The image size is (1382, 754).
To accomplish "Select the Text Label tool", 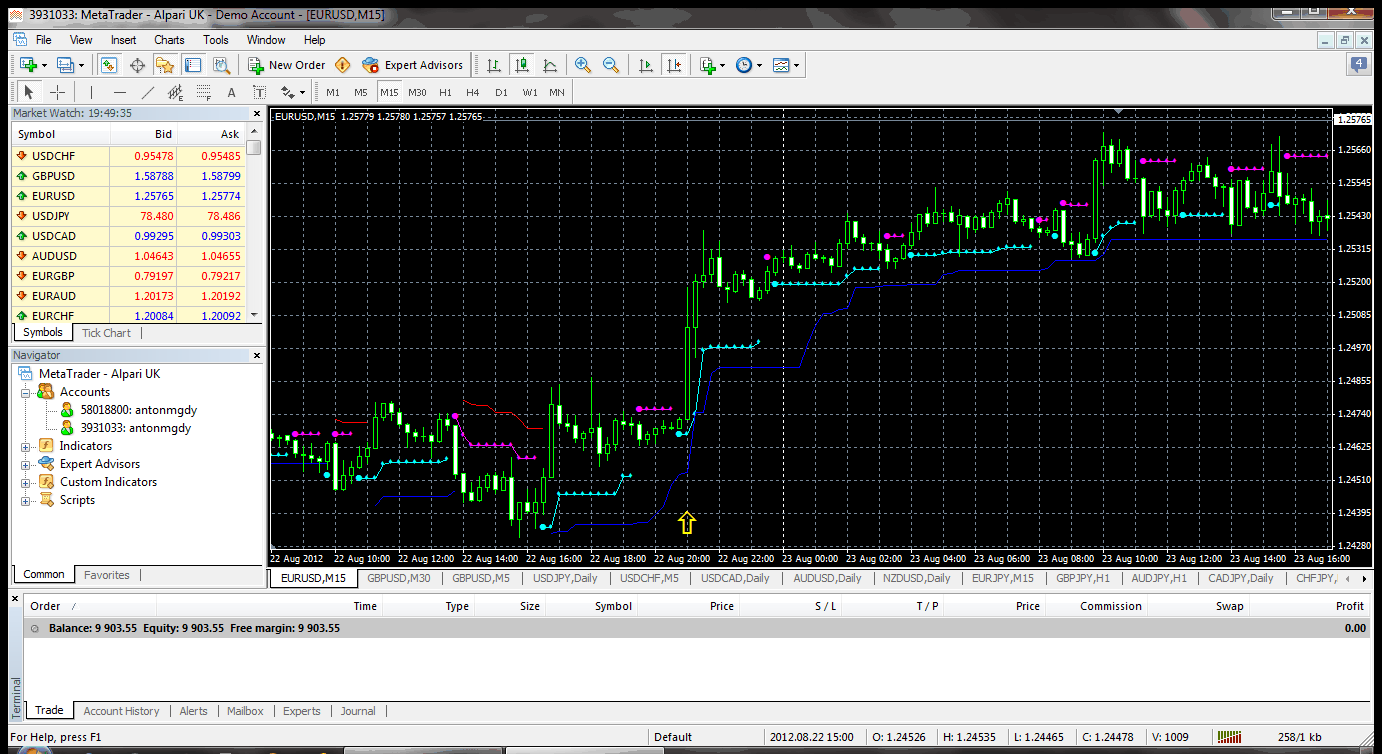I will [x=259, y=92].
